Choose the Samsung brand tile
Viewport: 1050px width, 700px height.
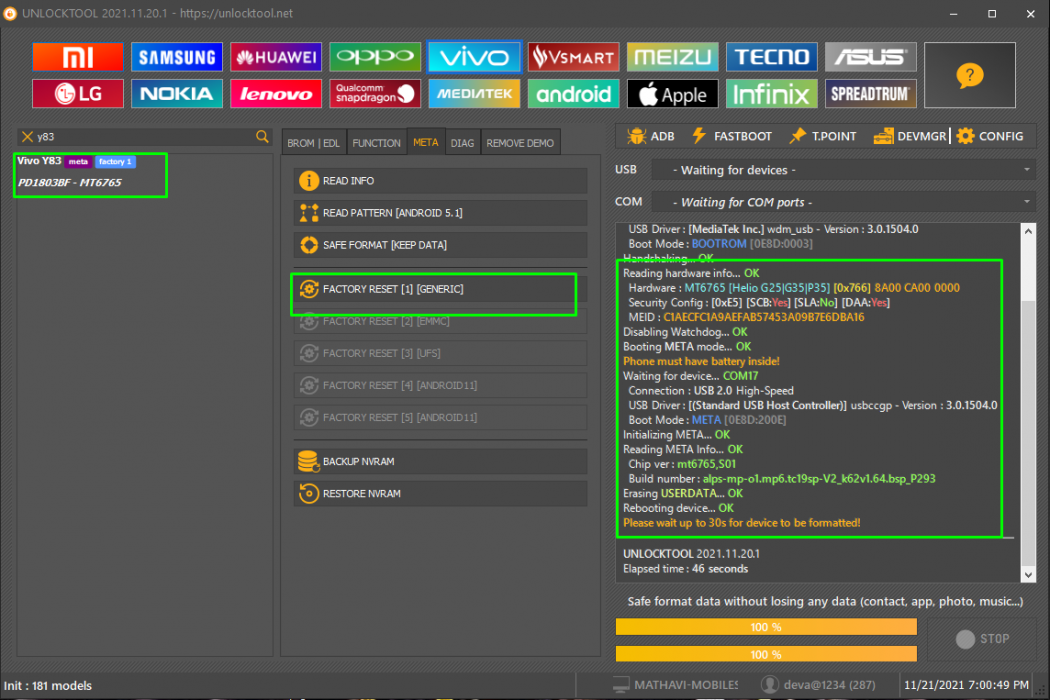coord(177,57)
